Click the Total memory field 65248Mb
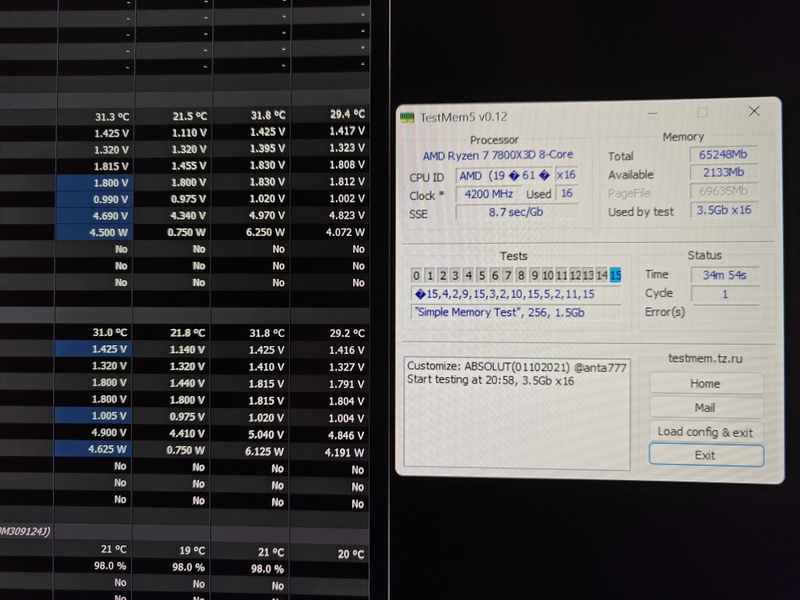This screenshot has height=600, width=800. [x=723, y=154]
